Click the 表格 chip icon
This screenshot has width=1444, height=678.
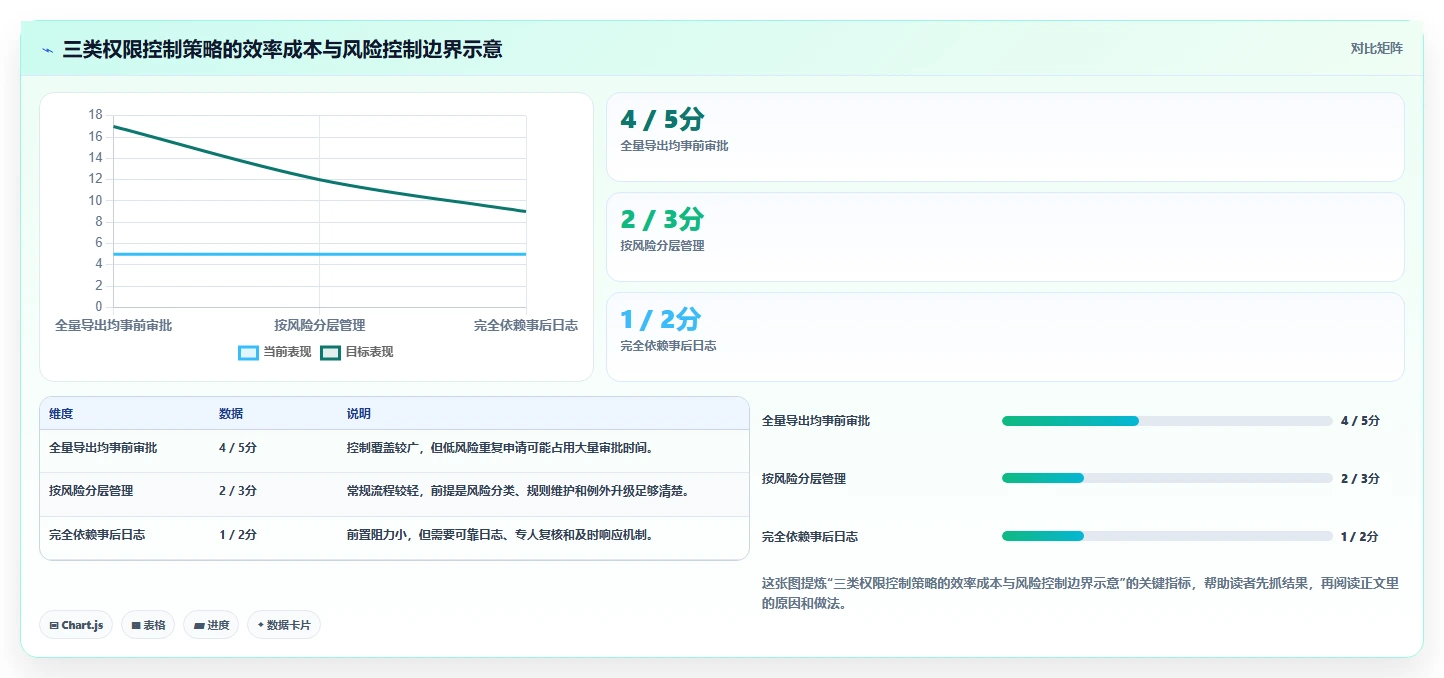tap(136, 625)
